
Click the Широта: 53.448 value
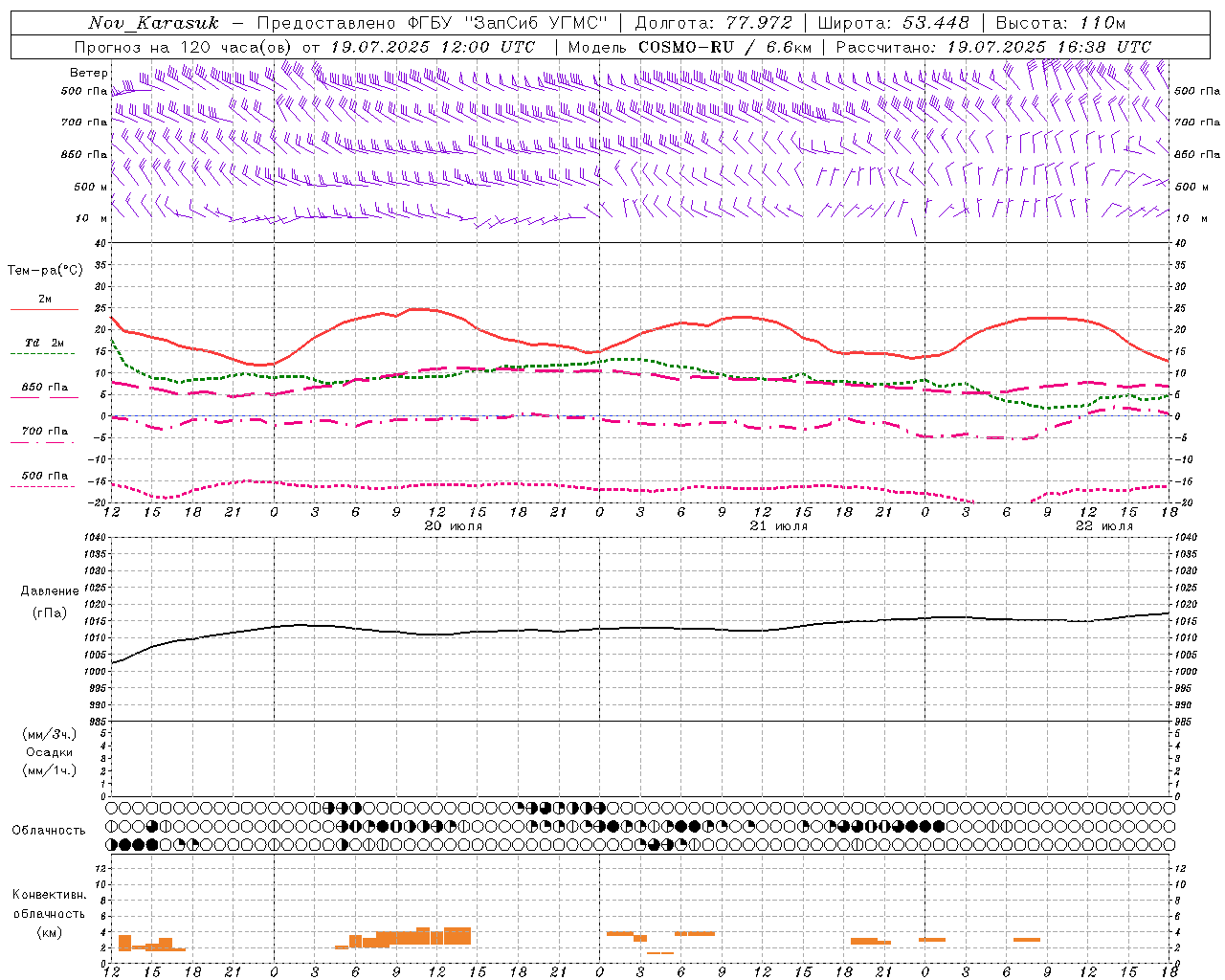[x=893, y=23]
